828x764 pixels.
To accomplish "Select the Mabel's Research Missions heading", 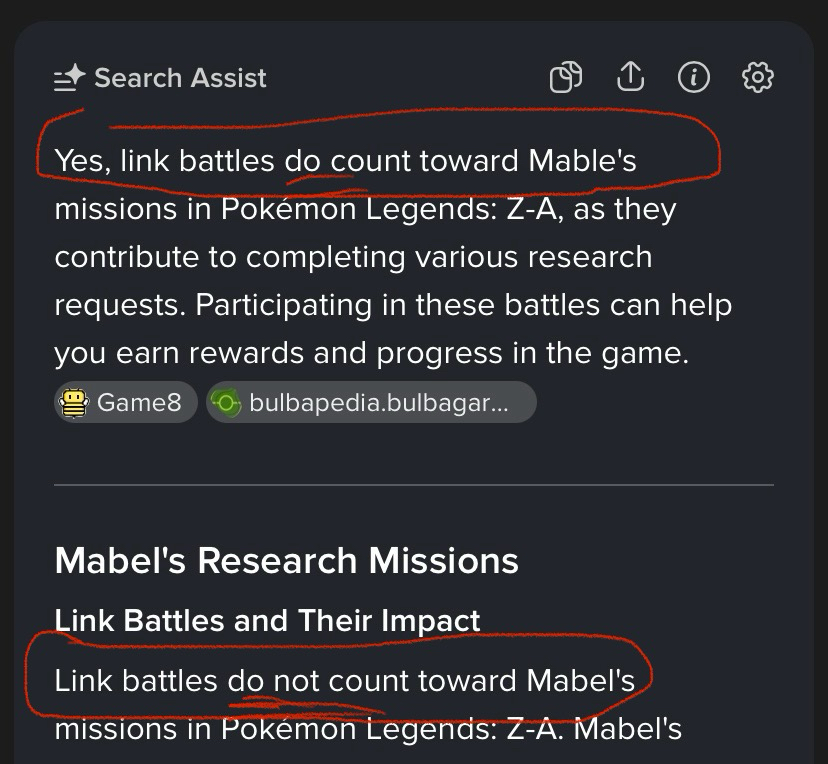I will coord(286,560).
